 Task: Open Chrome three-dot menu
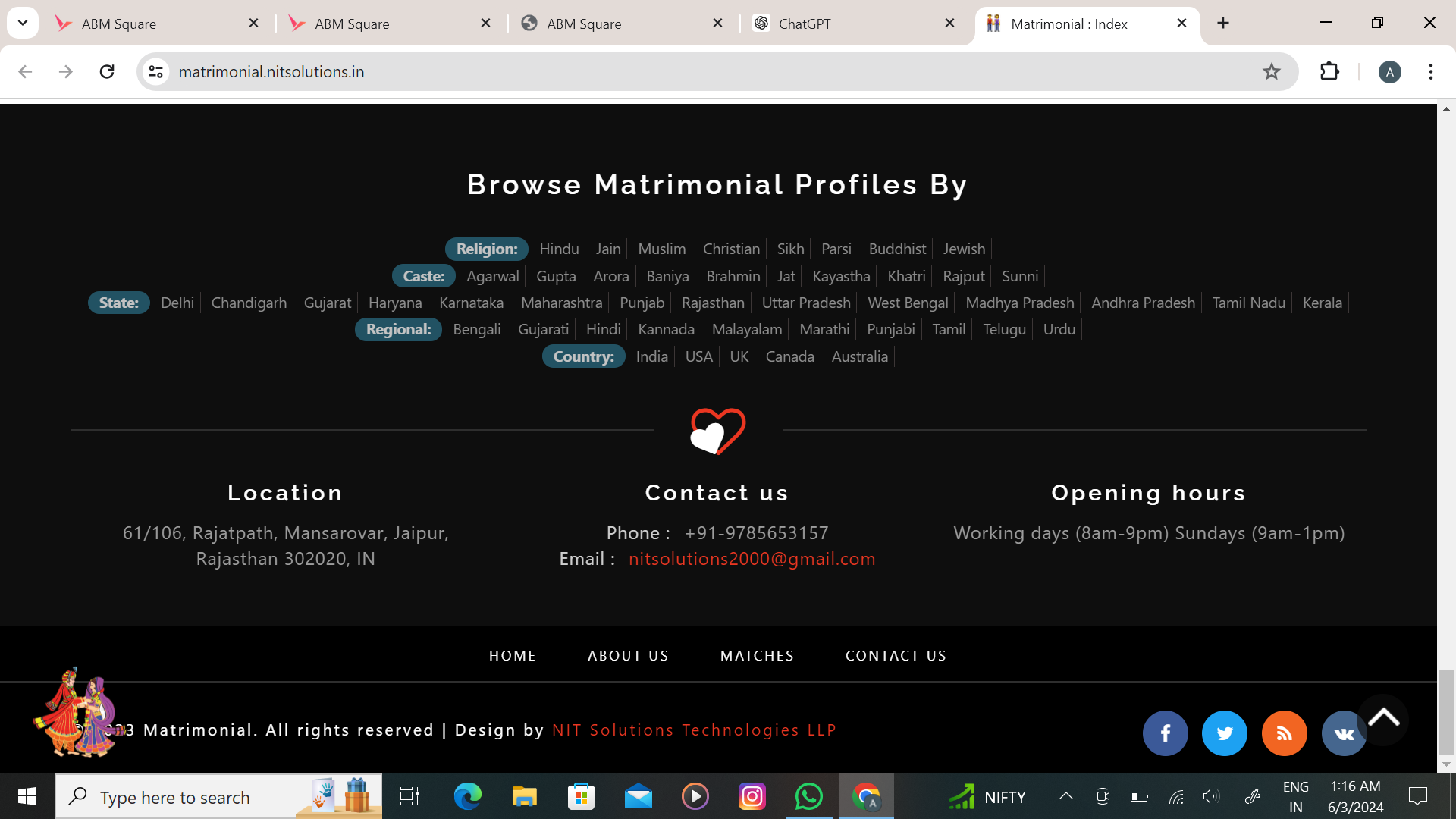coord(1430,72)
